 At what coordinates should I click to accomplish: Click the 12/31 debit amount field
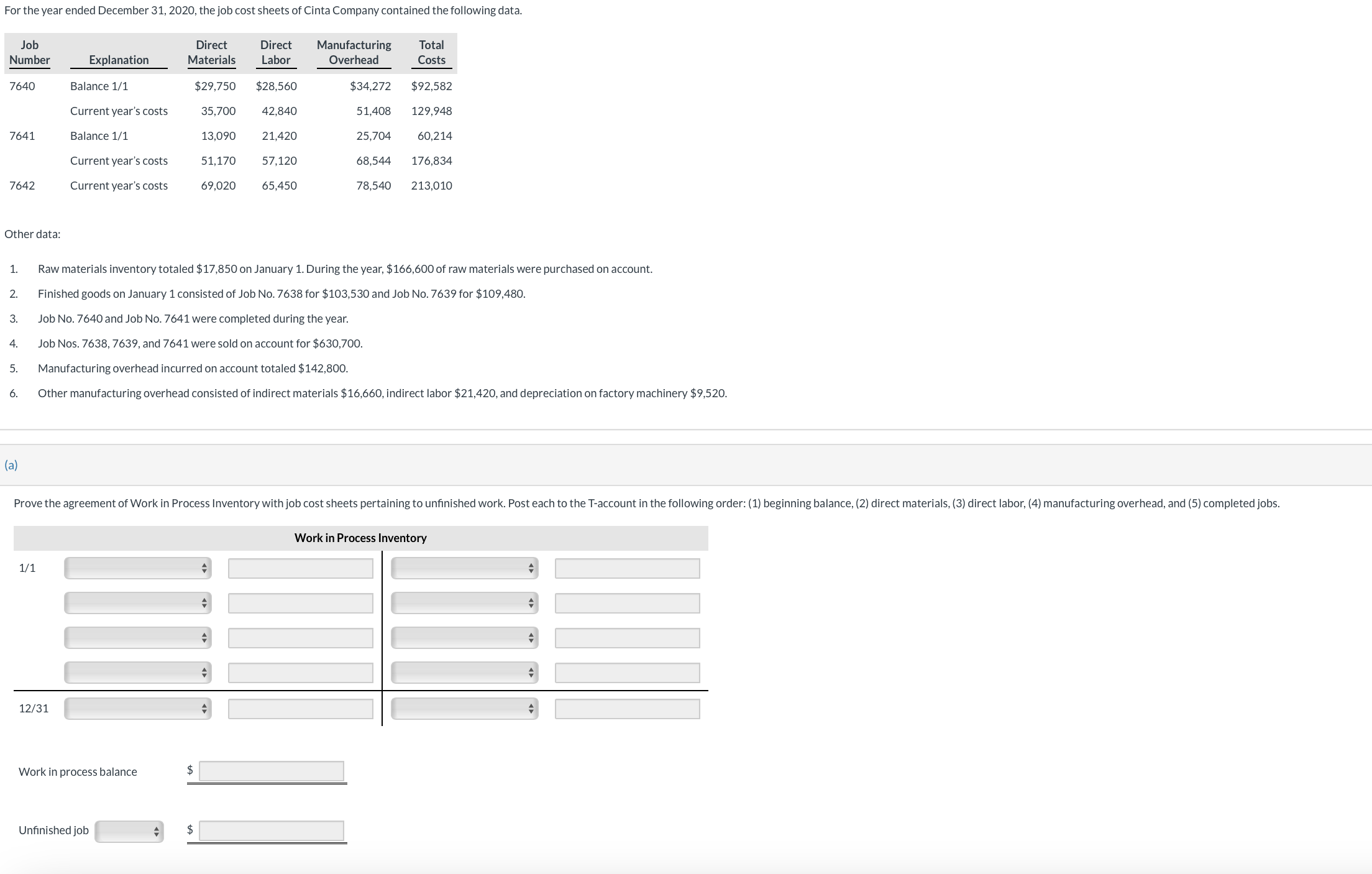(x=300, y=709)
